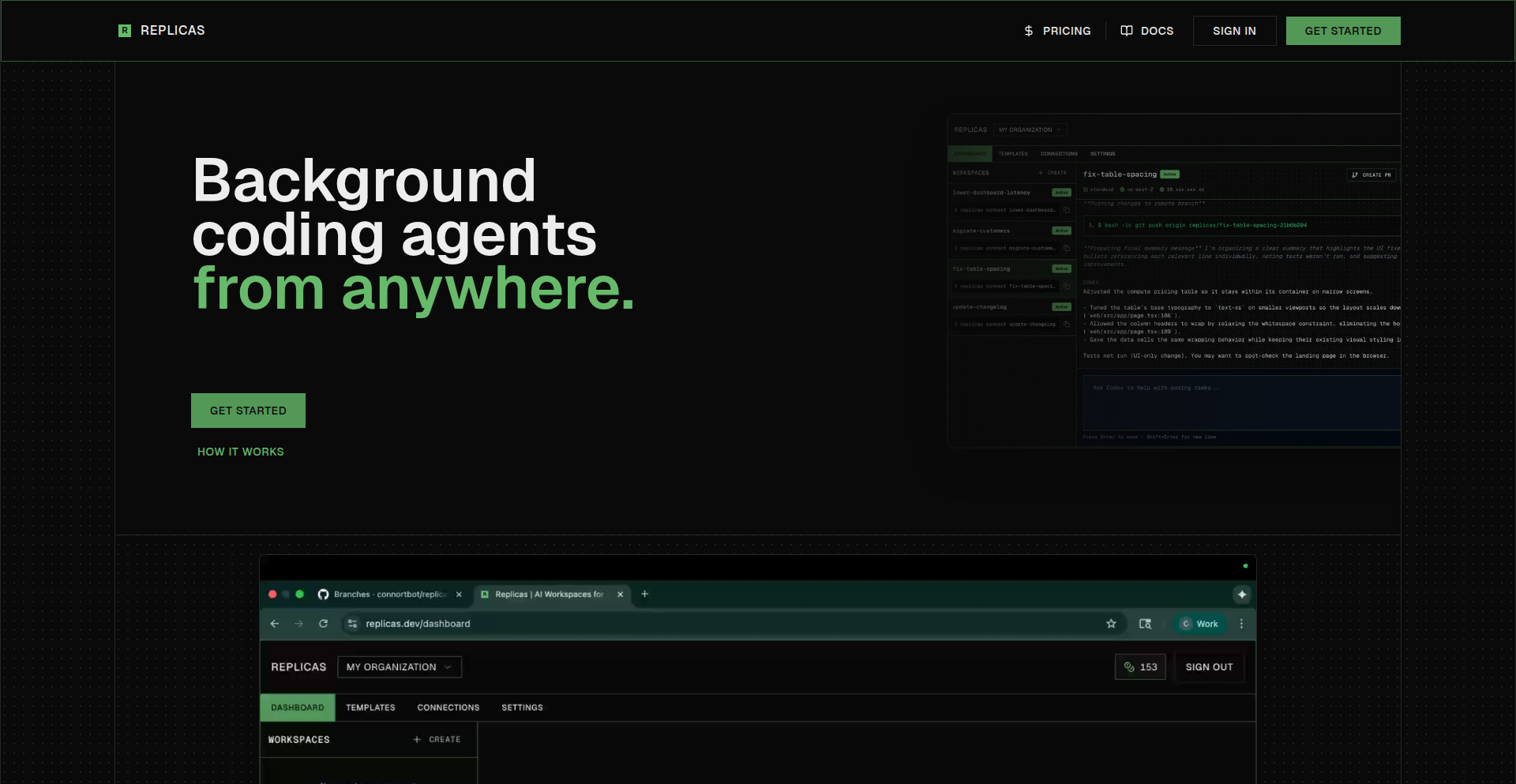Follow the How It Works link

tap(240, 452)
